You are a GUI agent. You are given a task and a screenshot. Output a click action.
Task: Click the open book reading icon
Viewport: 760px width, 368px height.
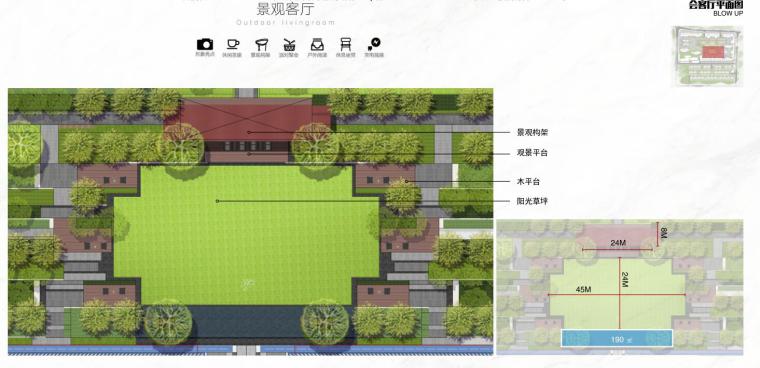click(317, 45)
